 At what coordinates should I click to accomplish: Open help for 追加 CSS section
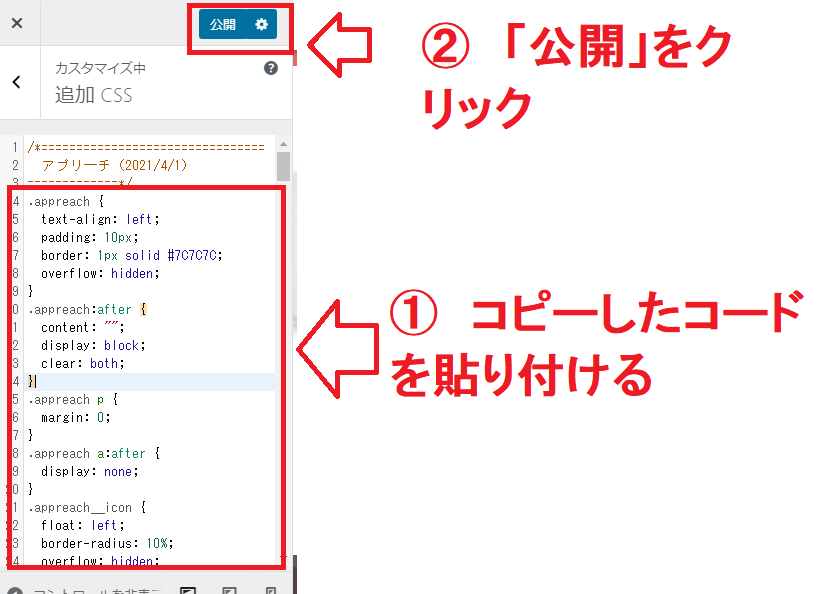[x=270, y=69]
